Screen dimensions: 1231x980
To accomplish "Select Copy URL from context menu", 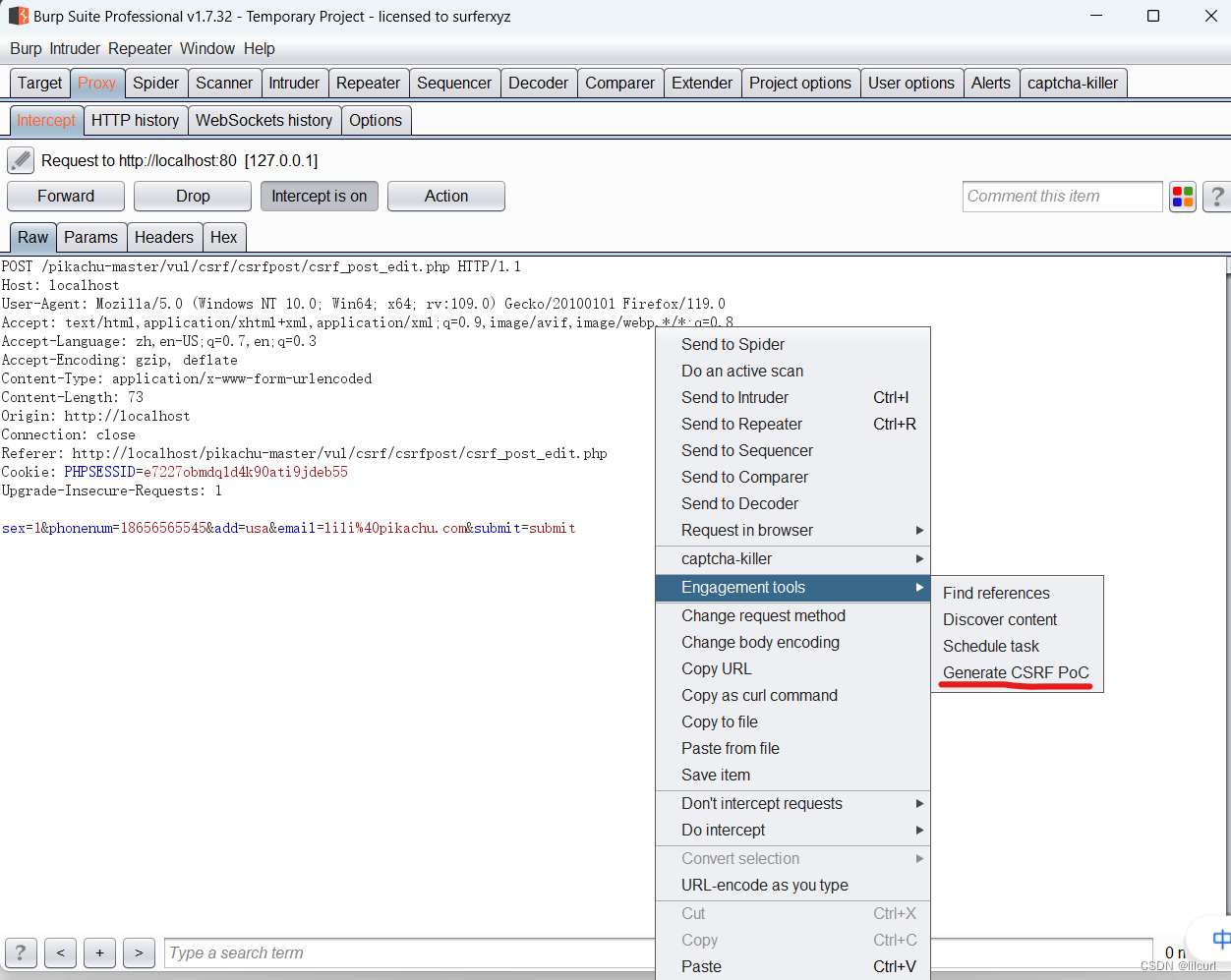I will click(x=792, y=668).
